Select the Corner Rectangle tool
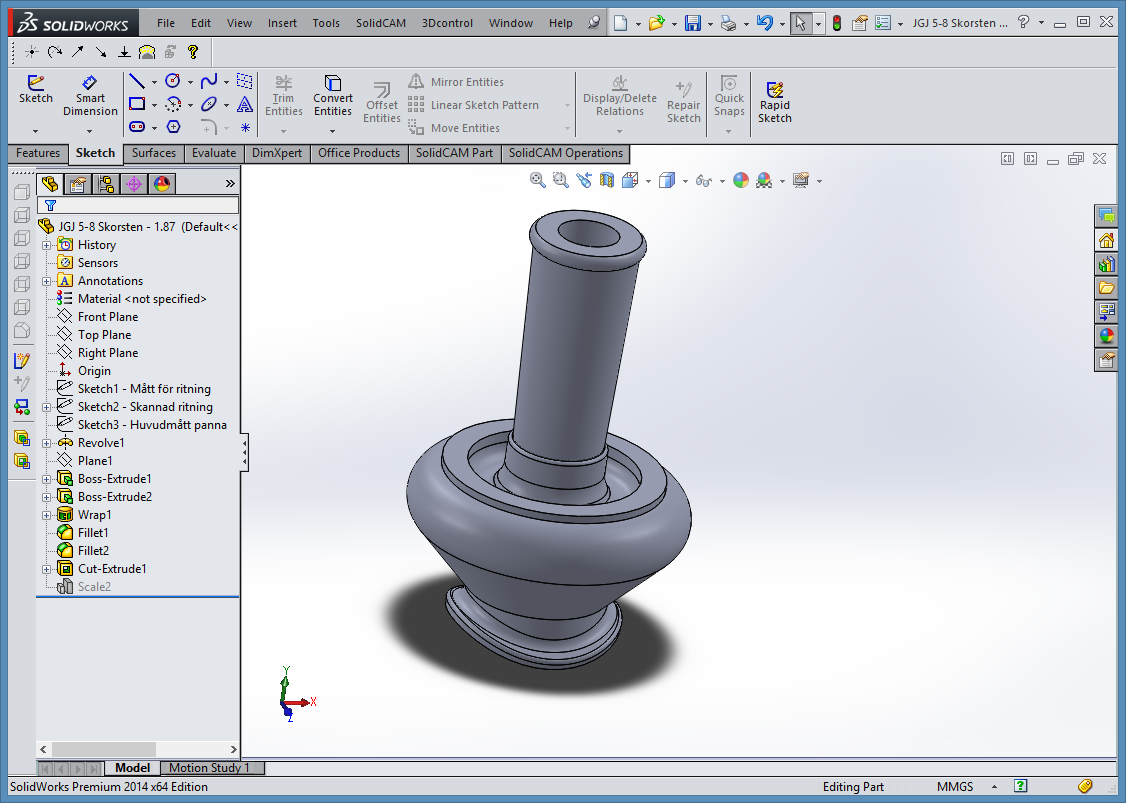1126x803 pixels. pos(136,104)
